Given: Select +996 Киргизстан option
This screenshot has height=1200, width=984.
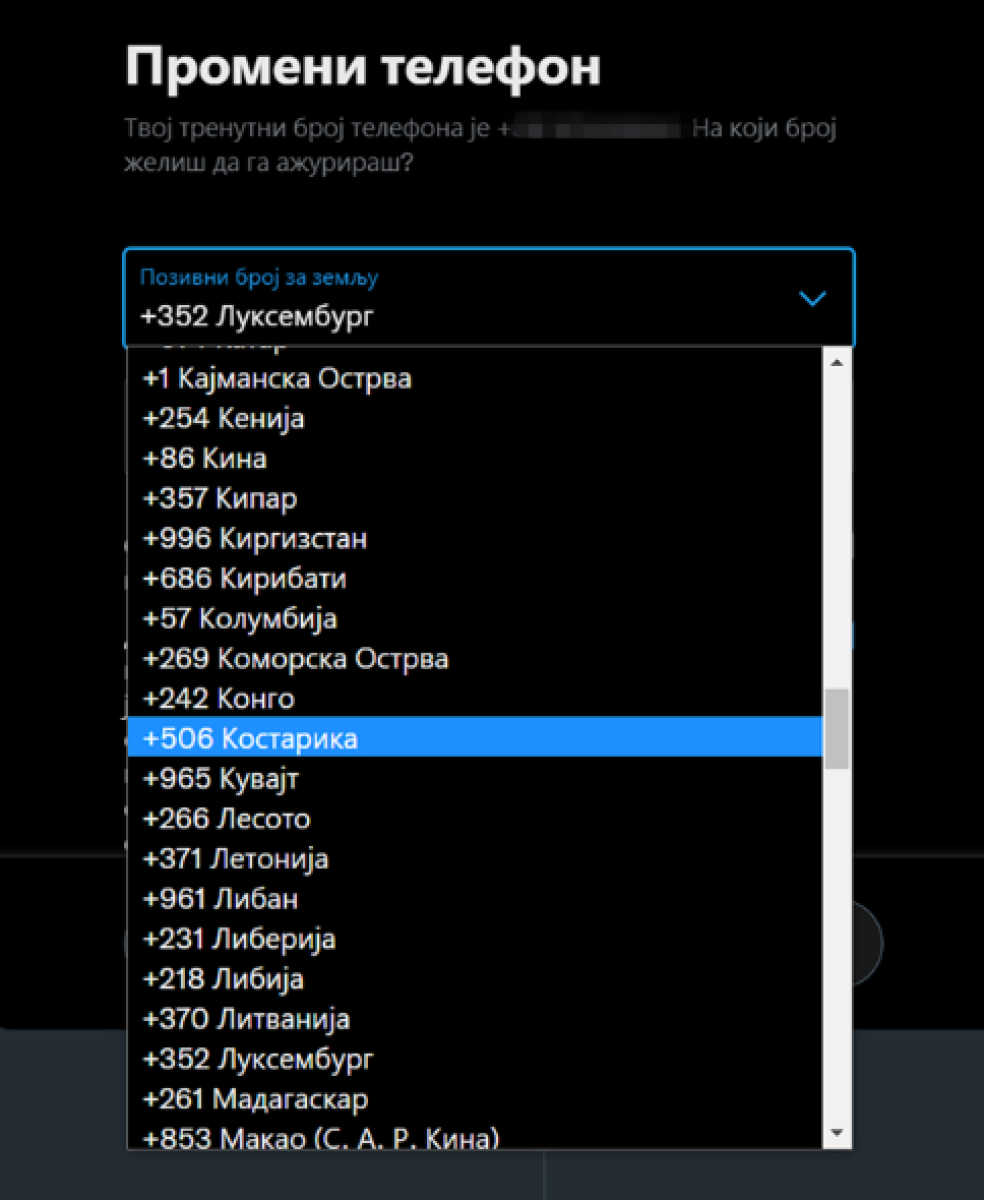Looking at the screenshot, I should [x=255, y=539].
